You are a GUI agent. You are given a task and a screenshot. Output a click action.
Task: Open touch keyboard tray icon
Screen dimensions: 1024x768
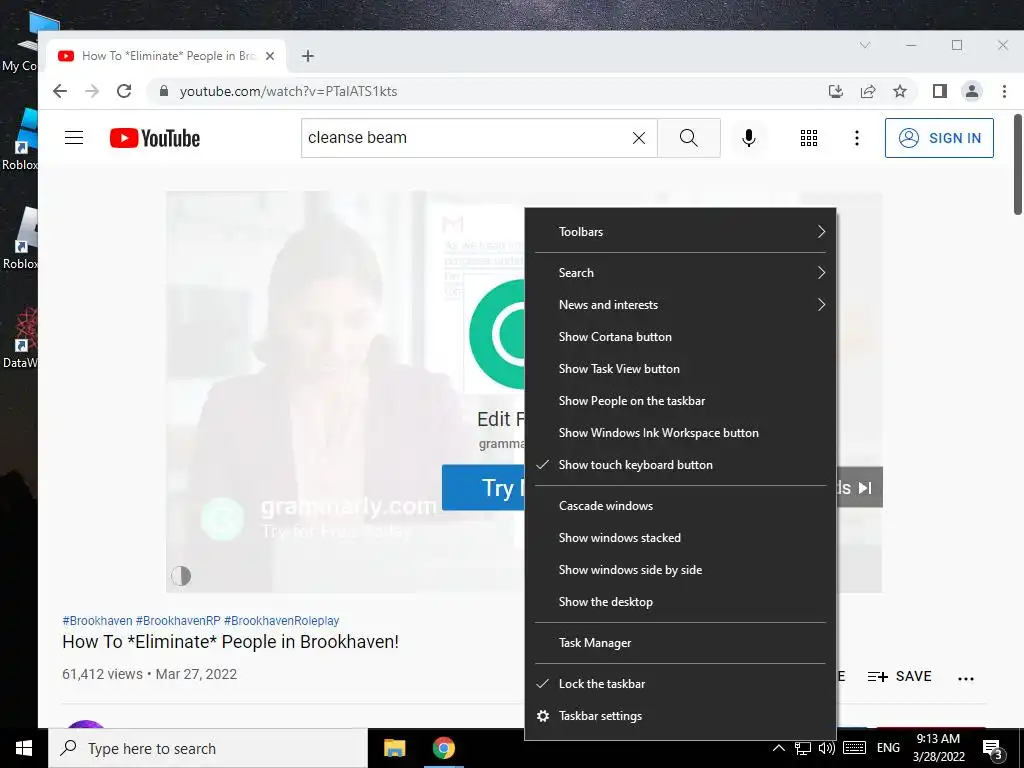(x=854, y=748)
